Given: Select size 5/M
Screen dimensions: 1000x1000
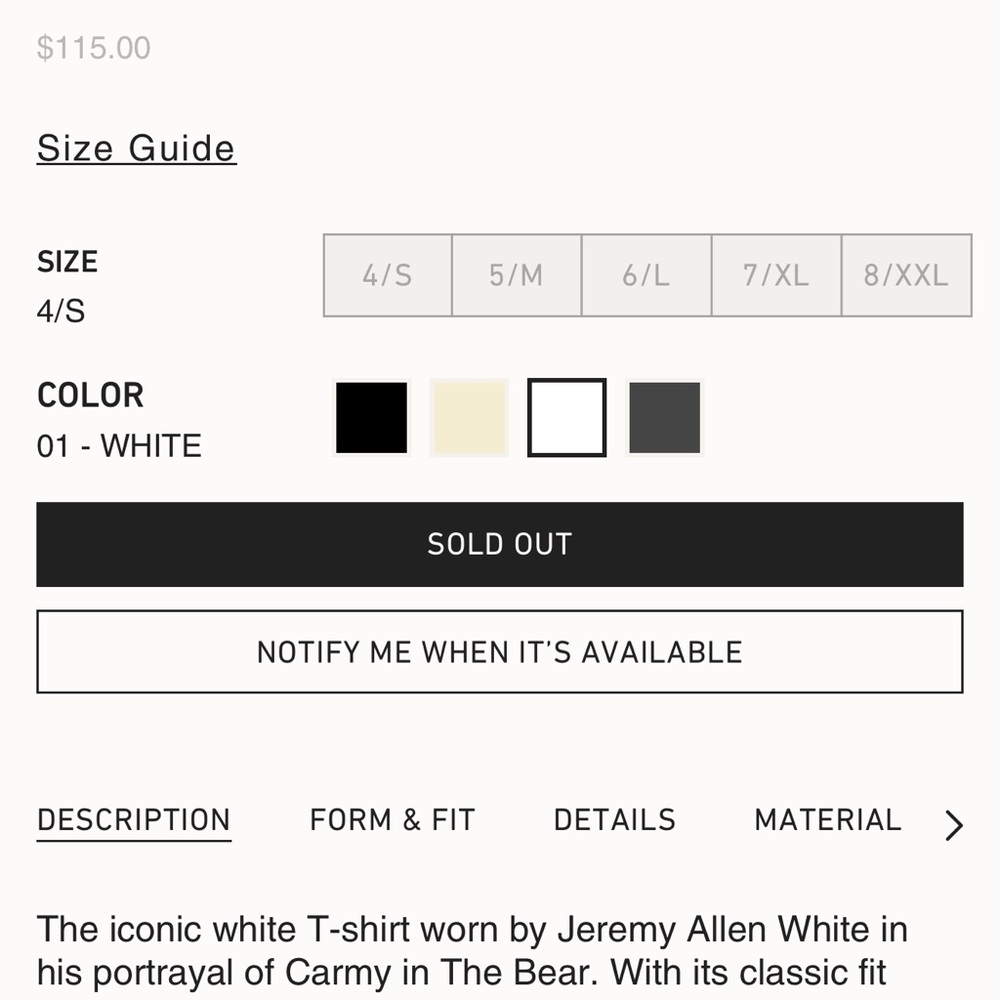Looking at the screenshot, I should 517,276.
